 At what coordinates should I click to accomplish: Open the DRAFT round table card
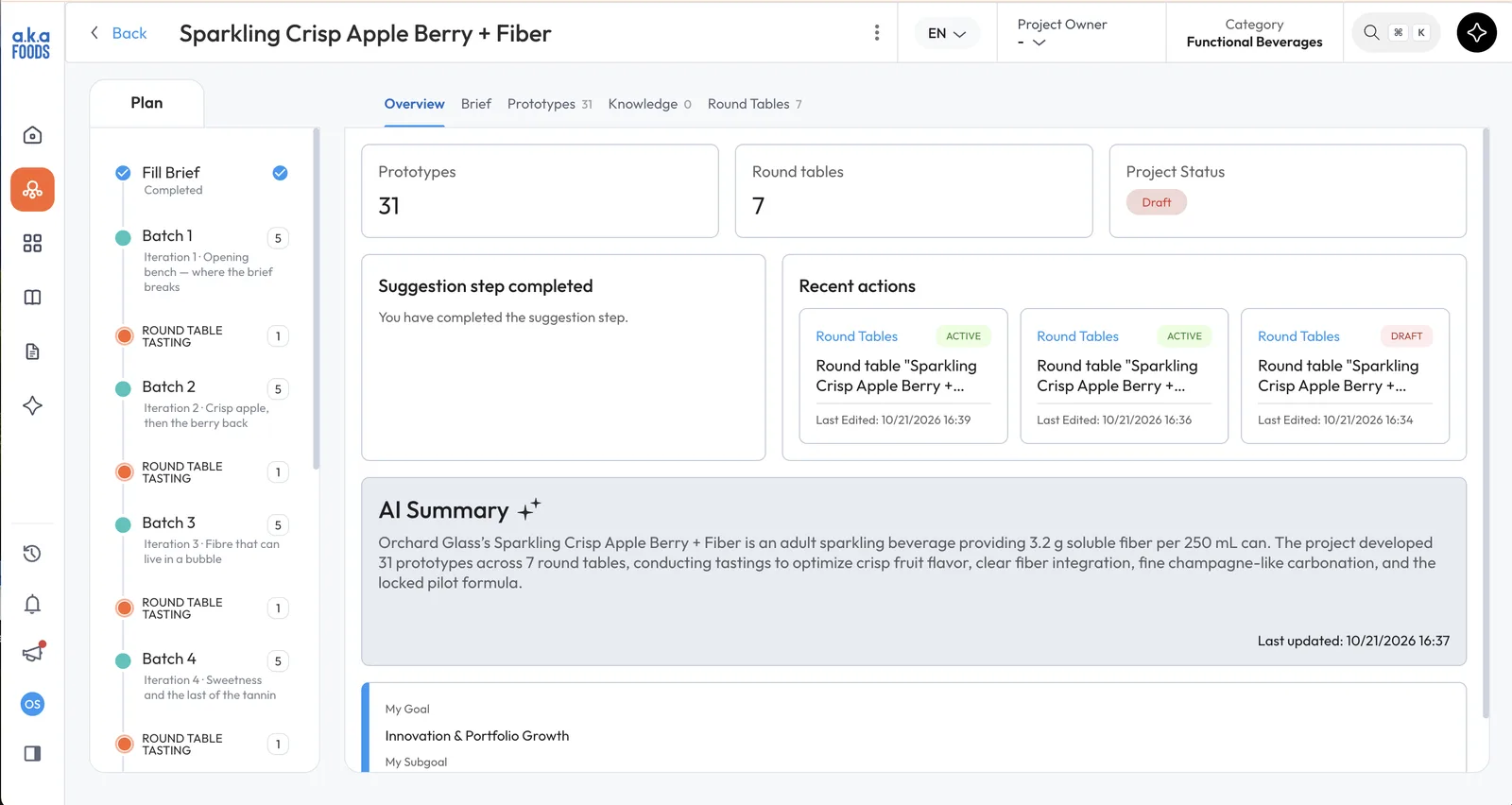click(1345, 376)
